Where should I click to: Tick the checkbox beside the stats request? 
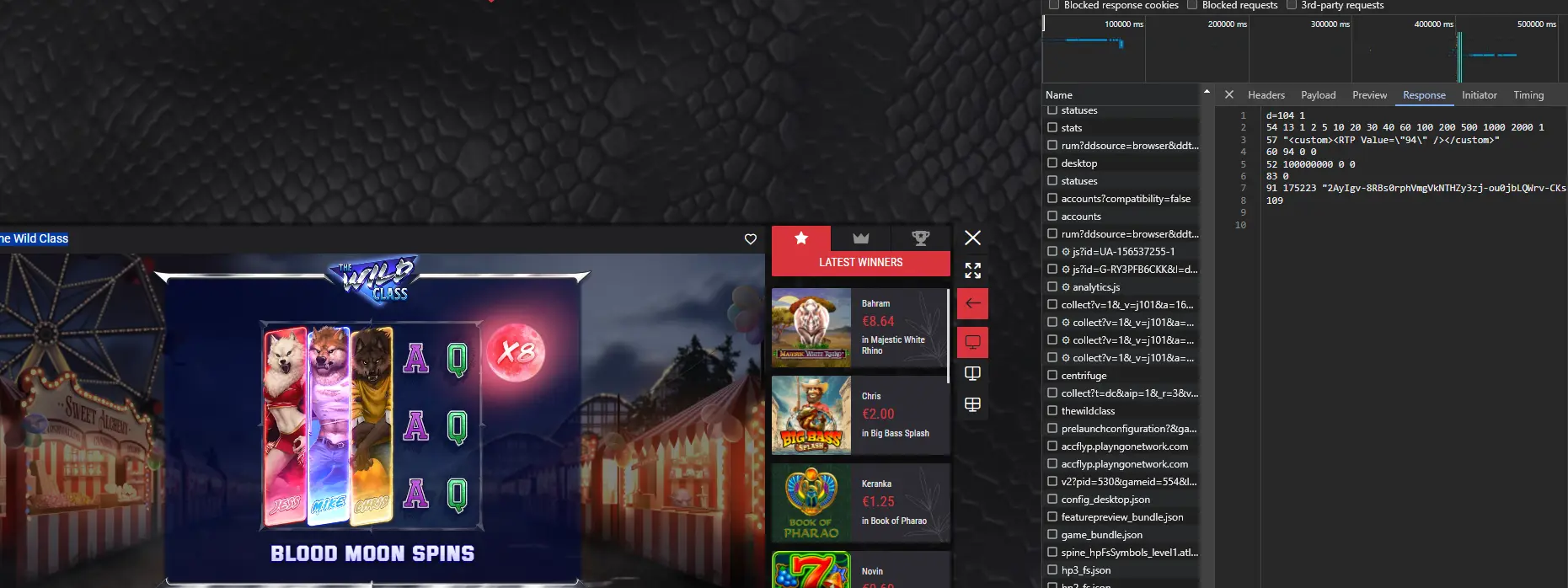(x=1052, y=128)
